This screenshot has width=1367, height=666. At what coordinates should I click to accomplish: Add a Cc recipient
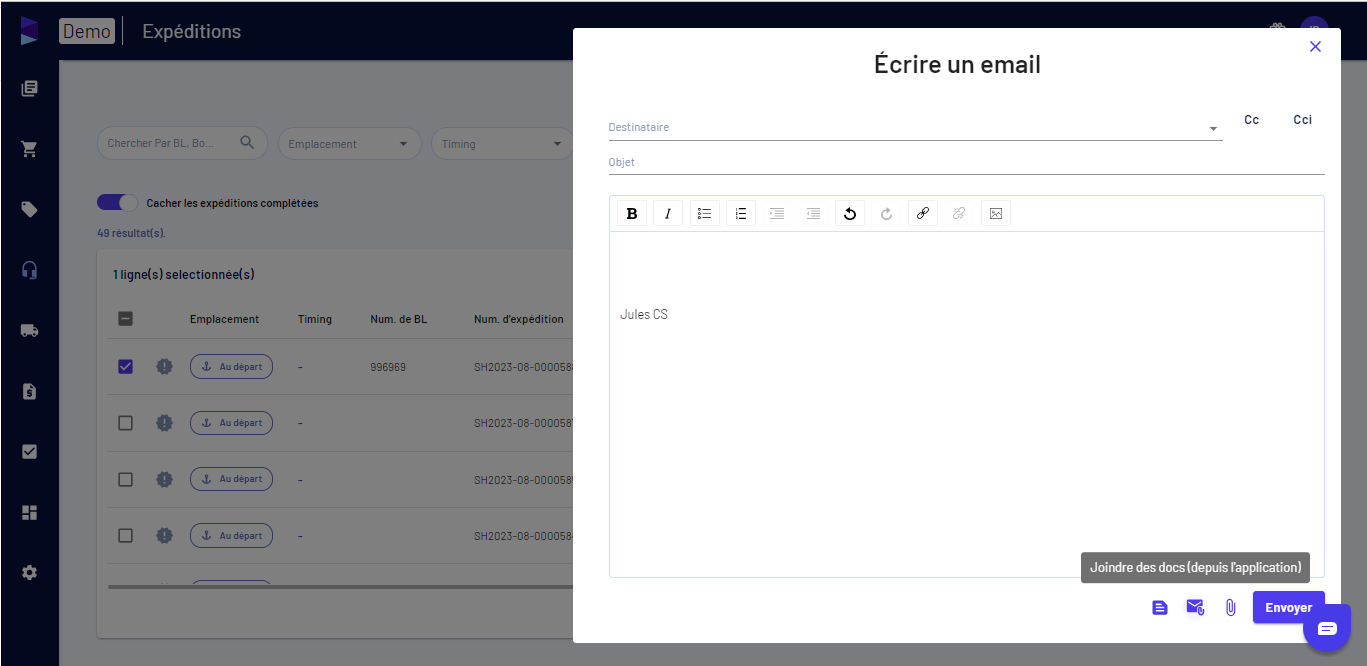click(x=1251, y=120)
